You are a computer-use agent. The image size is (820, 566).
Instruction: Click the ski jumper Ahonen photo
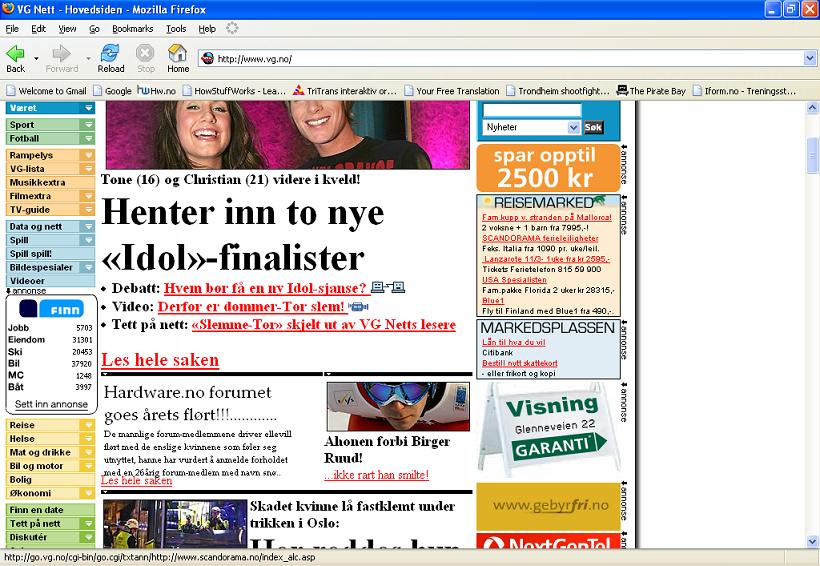pos(398,406)
